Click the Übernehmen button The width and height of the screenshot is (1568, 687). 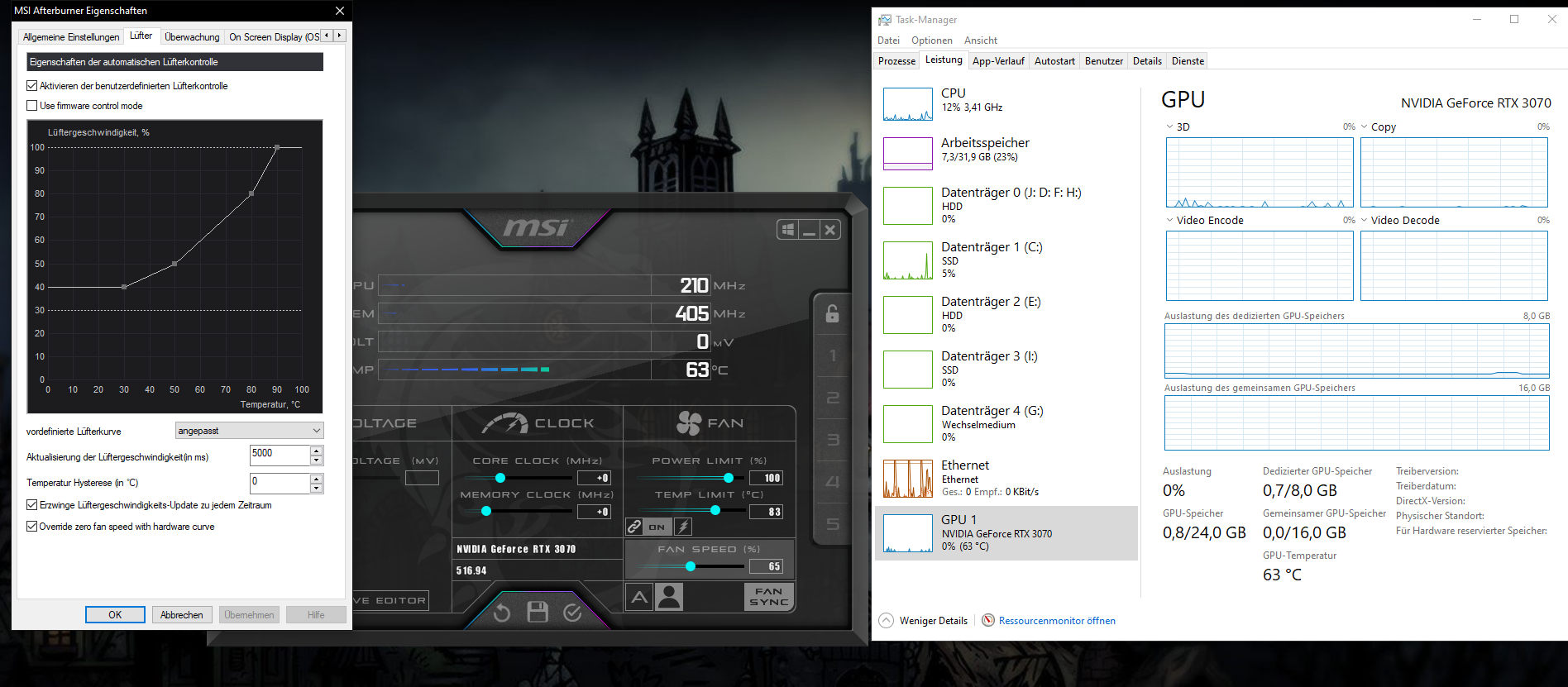pyautogui.click(x=249, y=615)
